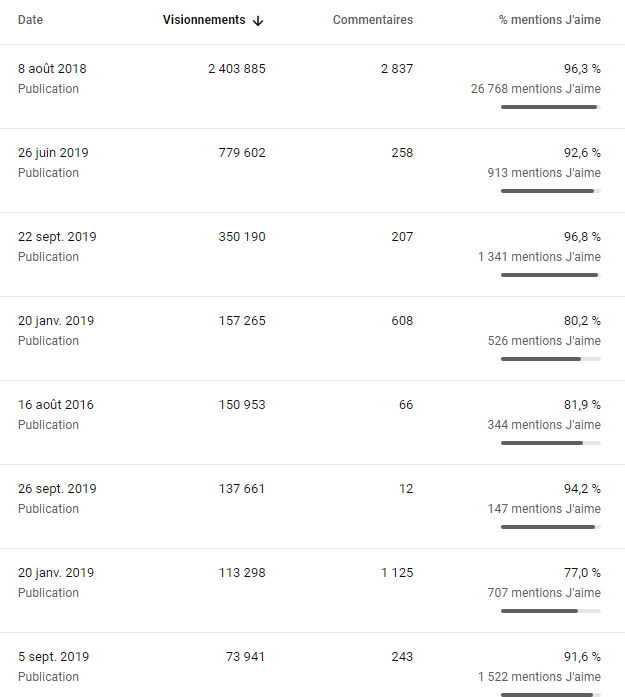Sort by the Visionnements column header
625x697 pixels.
(204, 20)
